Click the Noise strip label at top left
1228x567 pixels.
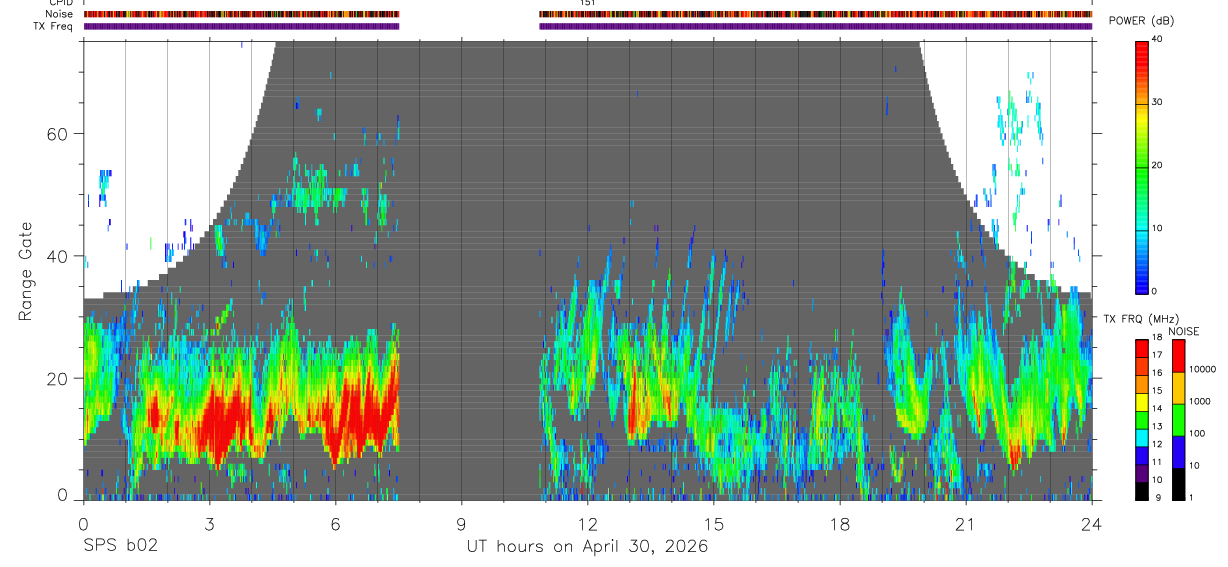[60, 14]
